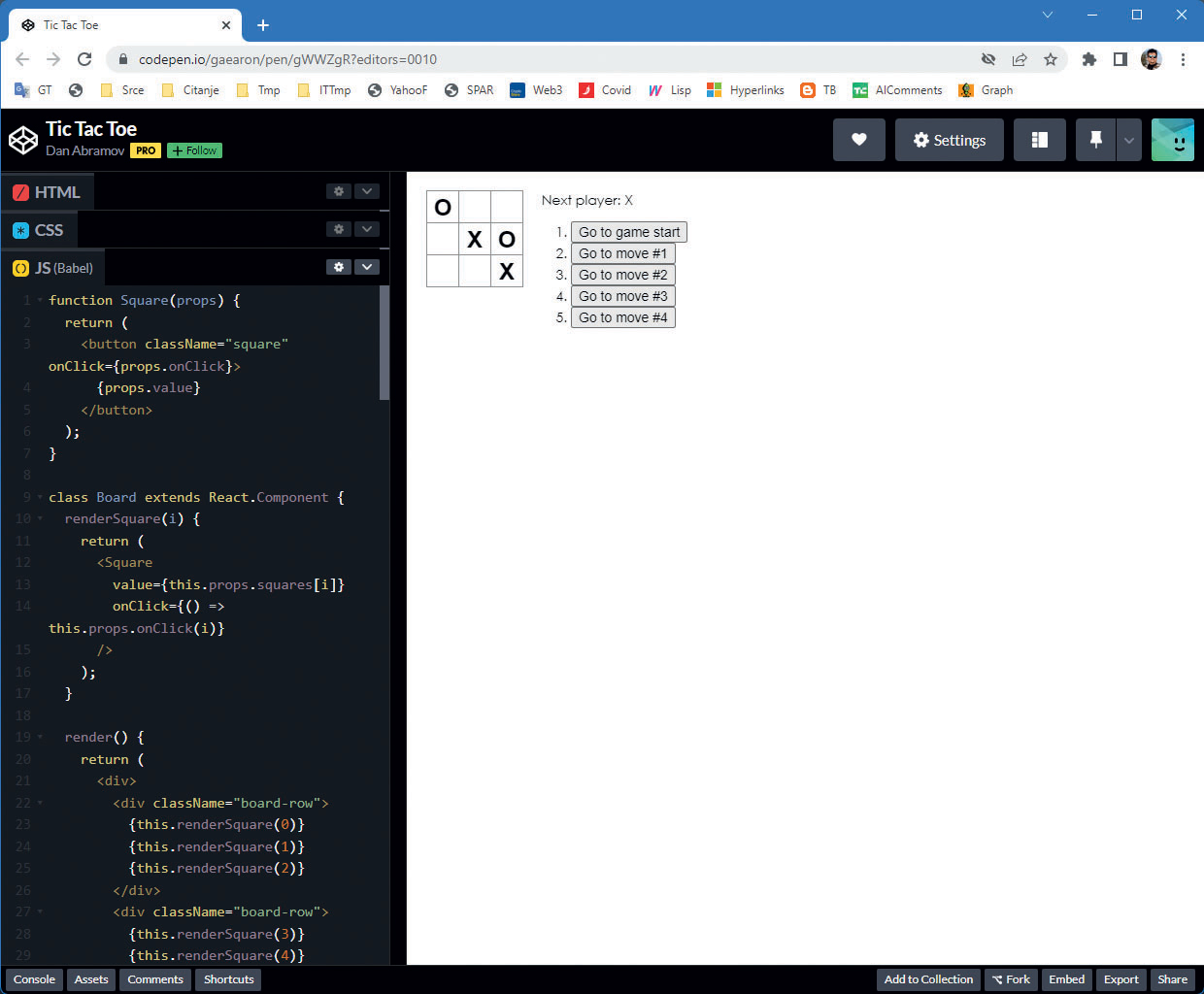Select the HTML editor tab
1204x994 pixels.
point(47,192)
